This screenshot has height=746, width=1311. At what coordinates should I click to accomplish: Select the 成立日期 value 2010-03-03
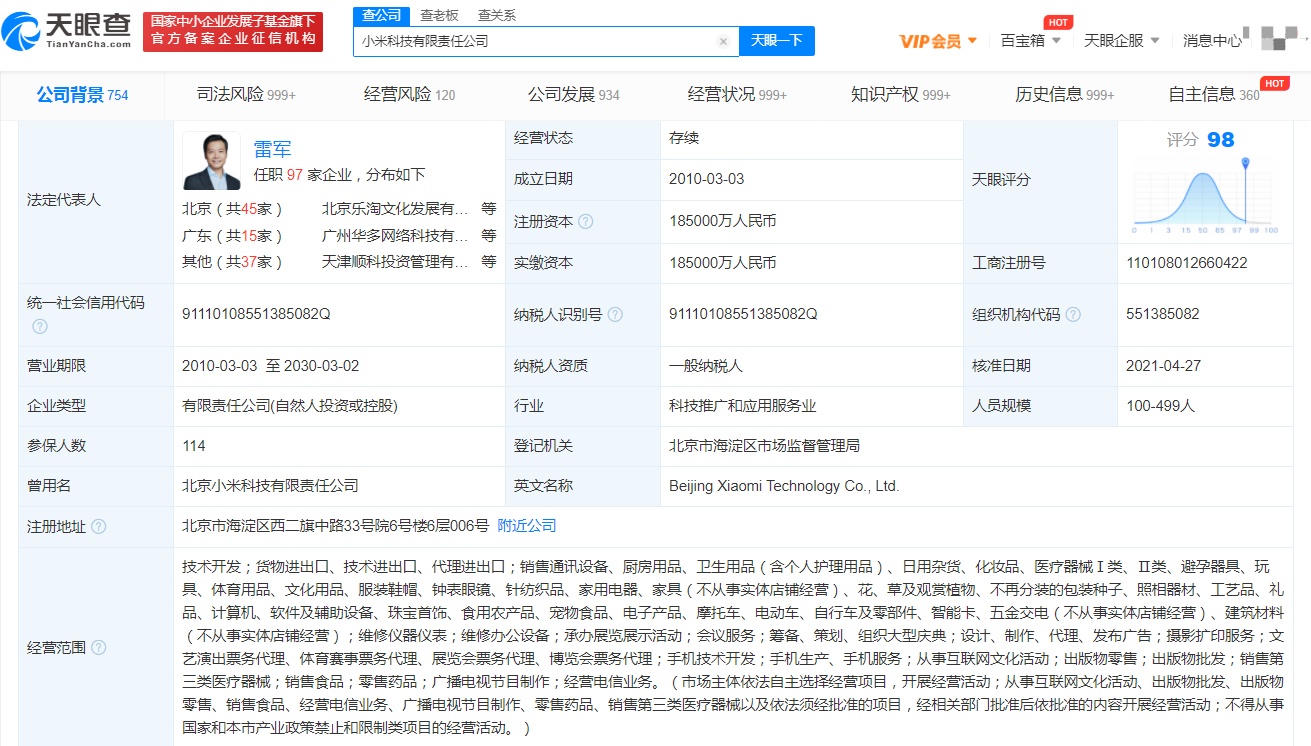pyautogui.click(x=707, y=179)
